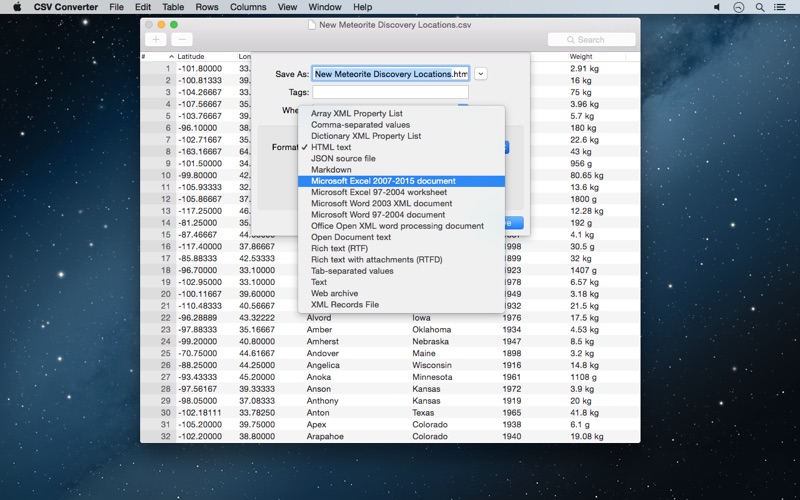Select Array XML Property List format
800x500 pixels.
point(402,113)
